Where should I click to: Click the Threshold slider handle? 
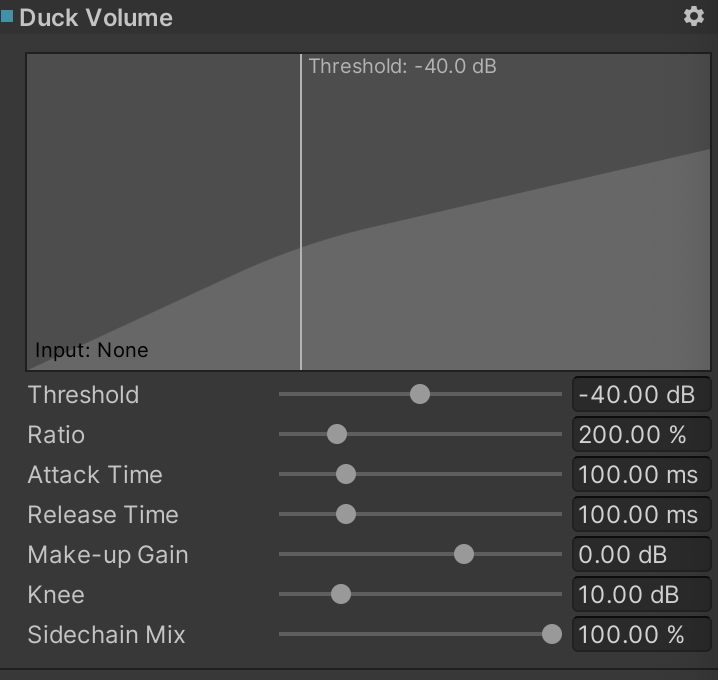coord(419,394)
